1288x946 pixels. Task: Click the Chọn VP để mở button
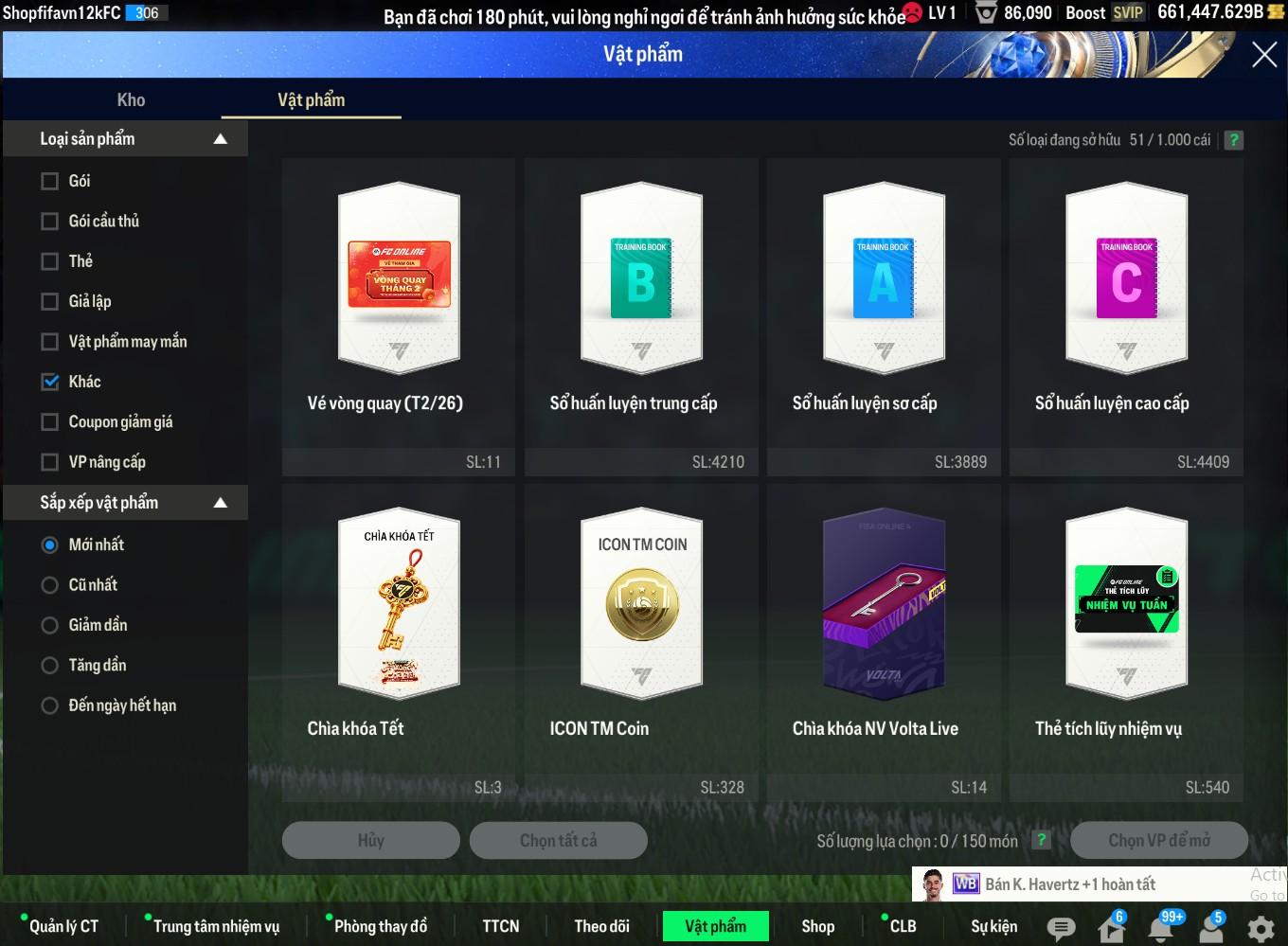[x=1158, y=840]
